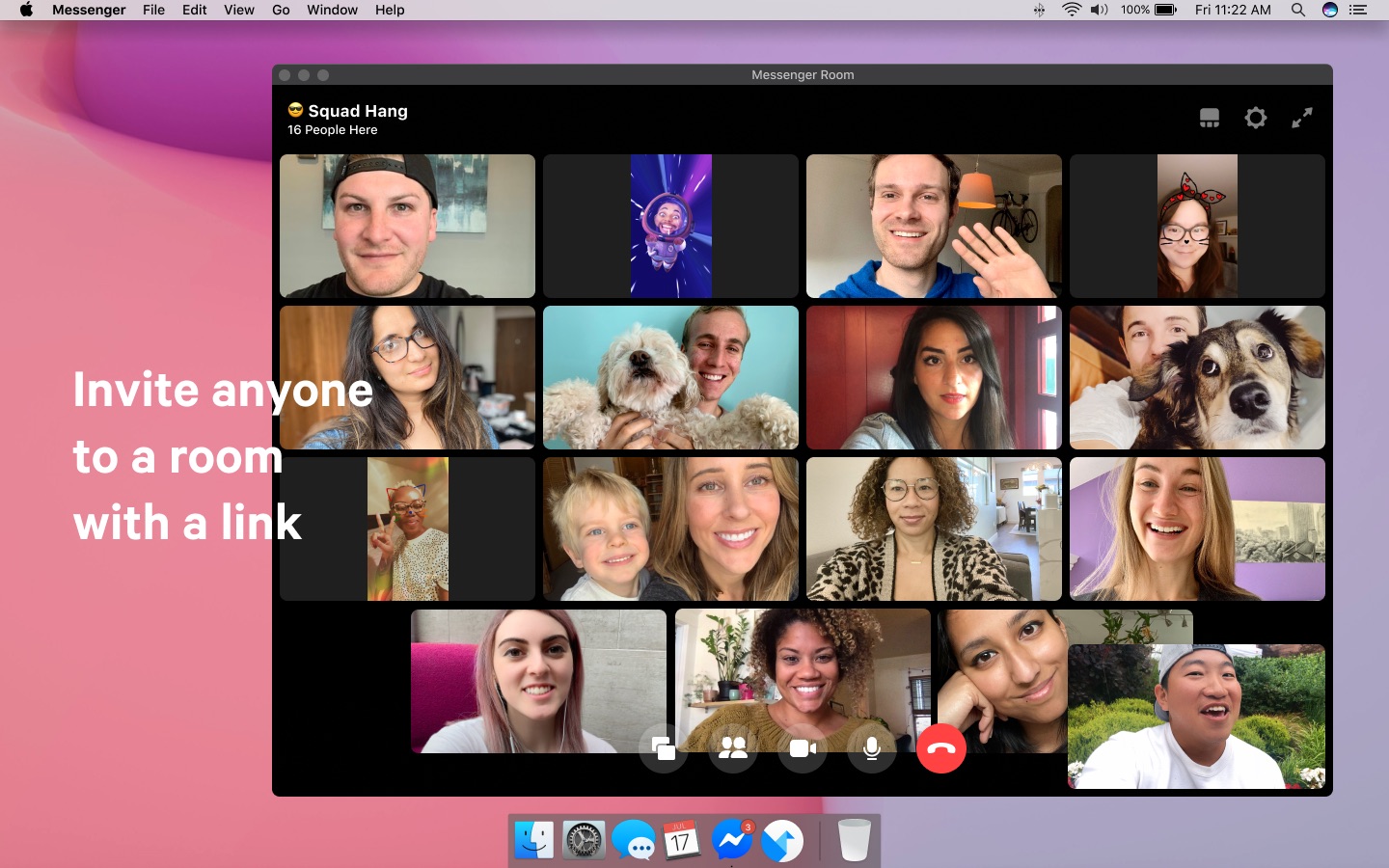
Task: Select the man in backwards cap tile
Action: point(407,226)
